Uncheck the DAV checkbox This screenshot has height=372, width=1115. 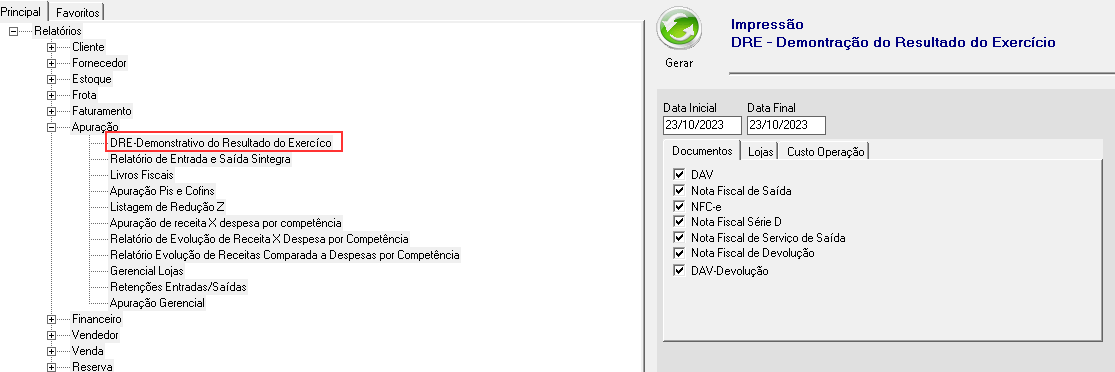pyautogui.click(x=678, y=174)
